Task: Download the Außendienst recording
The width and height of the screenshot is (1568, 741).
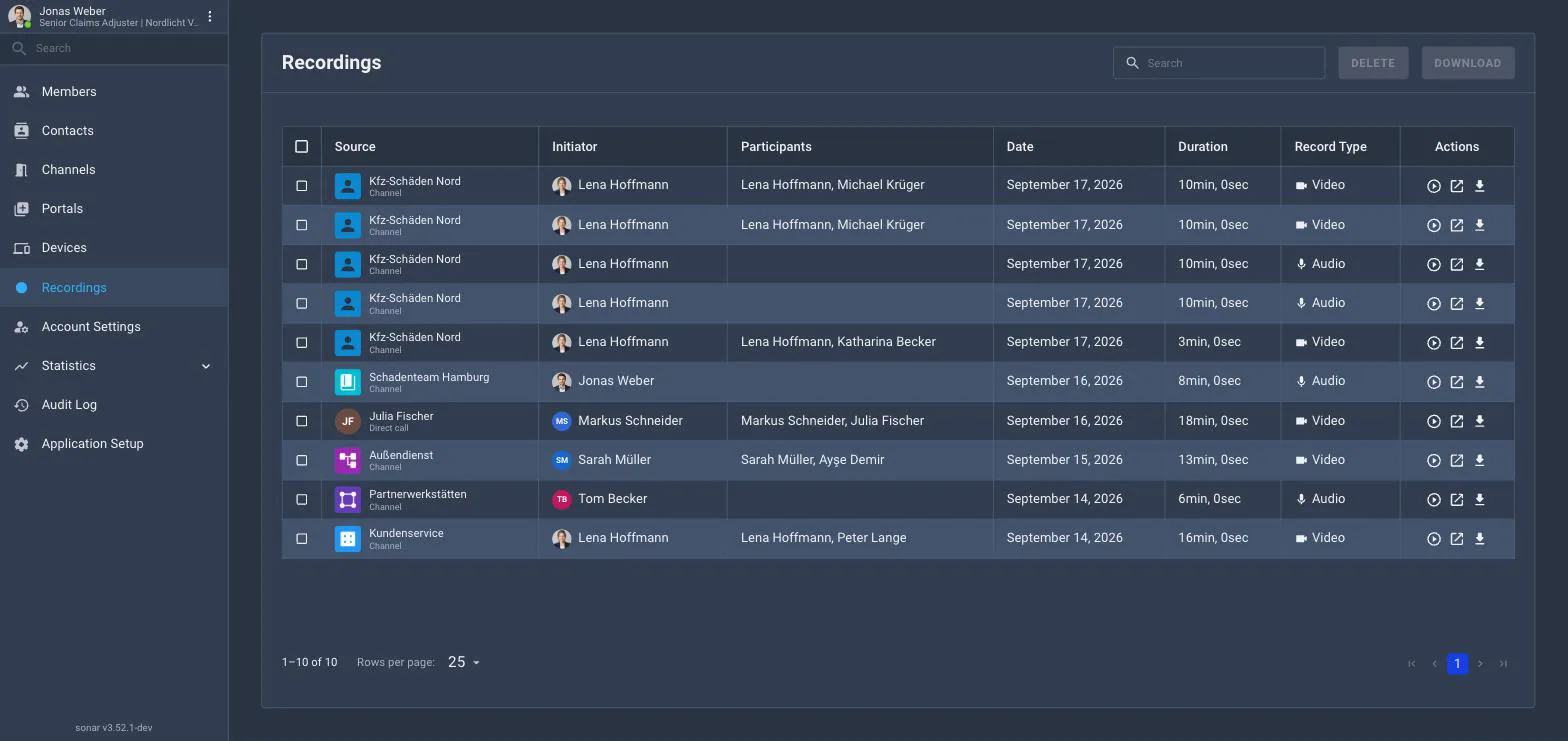Action: pos(1480,460)
